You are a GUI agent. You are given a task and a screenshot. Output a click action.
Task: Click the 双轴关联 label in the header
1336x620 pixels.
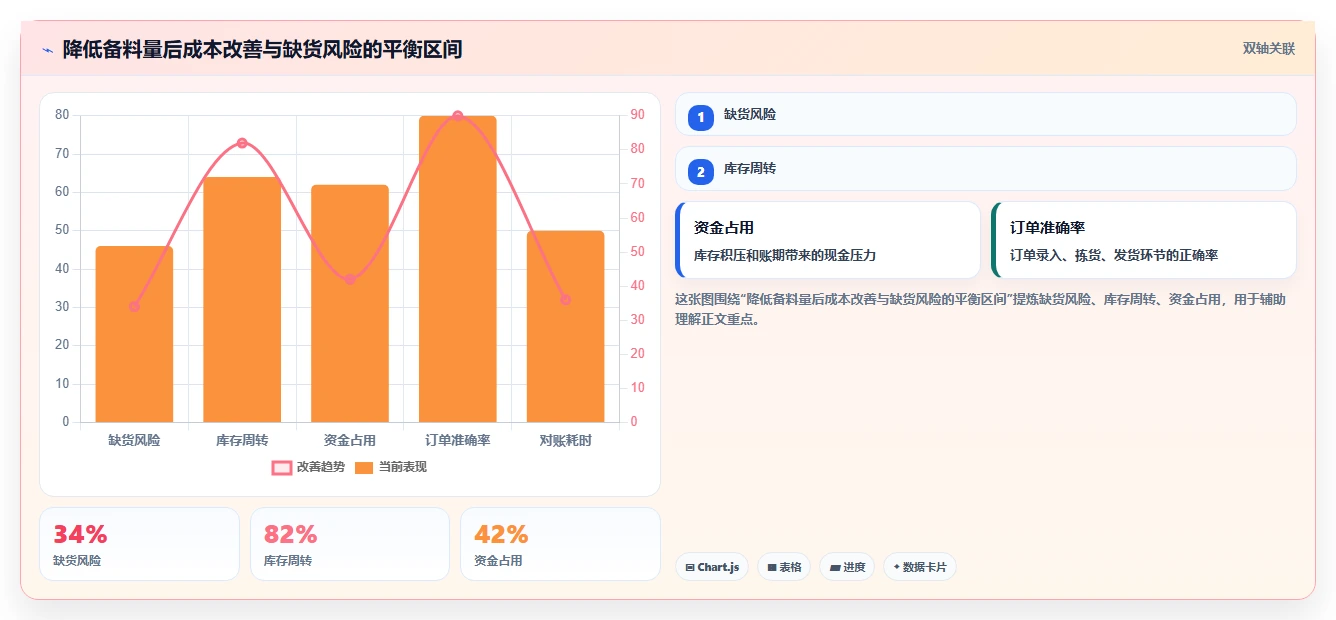(1269, 49)
